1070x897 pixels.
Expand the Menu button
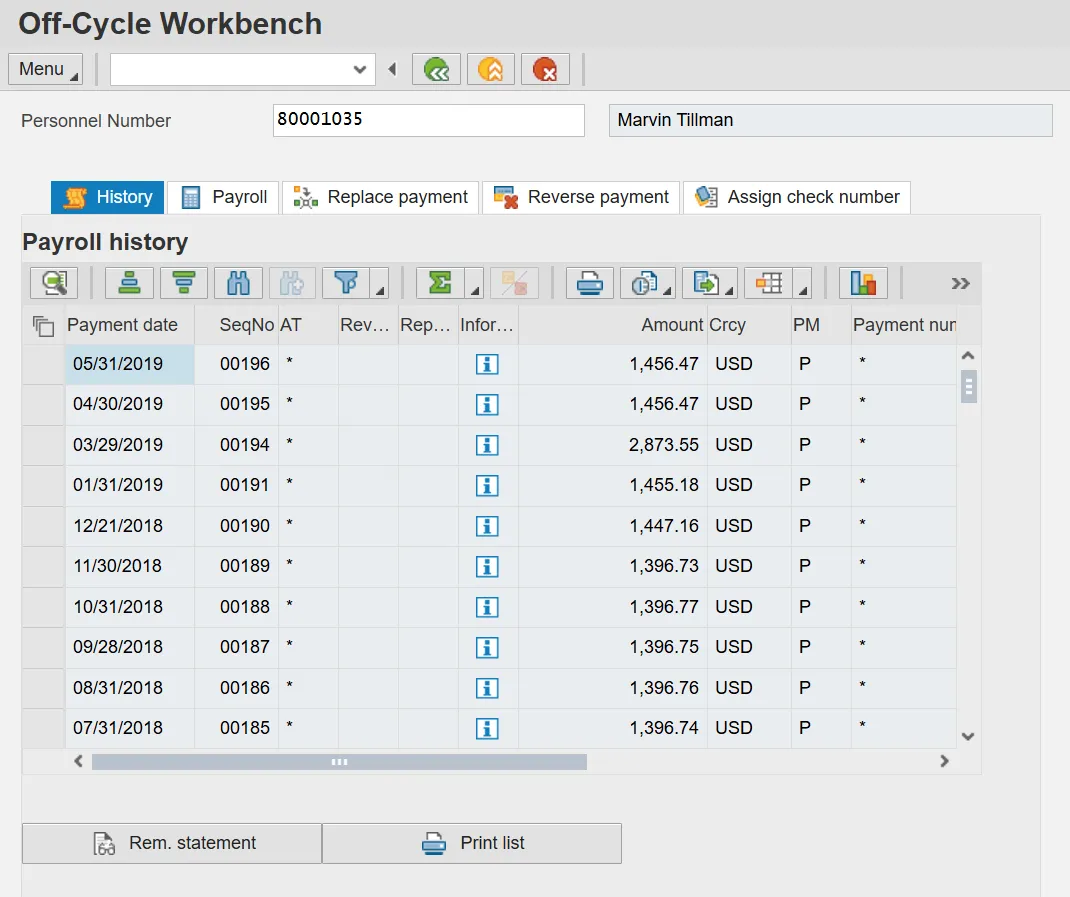(x=45, y=70)
